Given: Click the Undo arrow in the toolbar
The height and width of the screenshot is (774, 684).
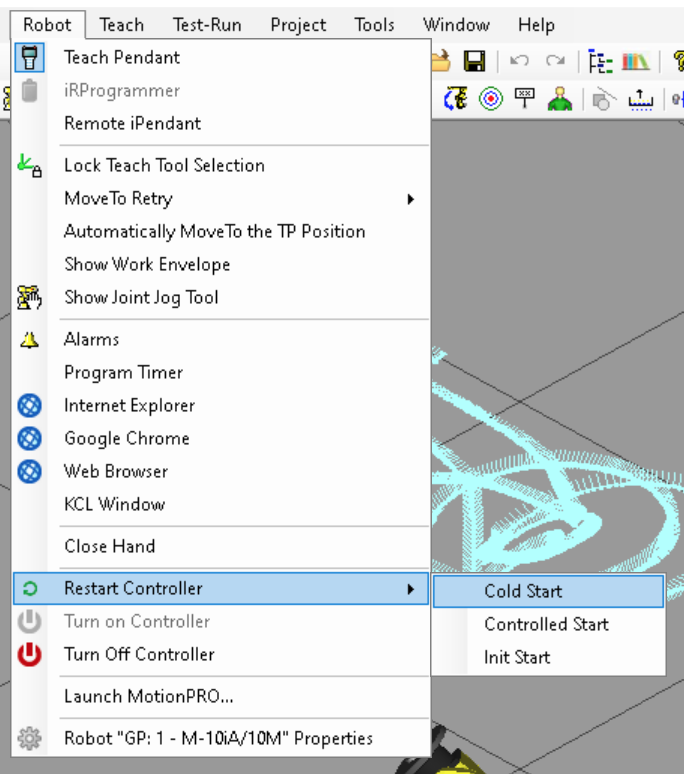Looking at the screenshot, I should (x=519, y=61).
